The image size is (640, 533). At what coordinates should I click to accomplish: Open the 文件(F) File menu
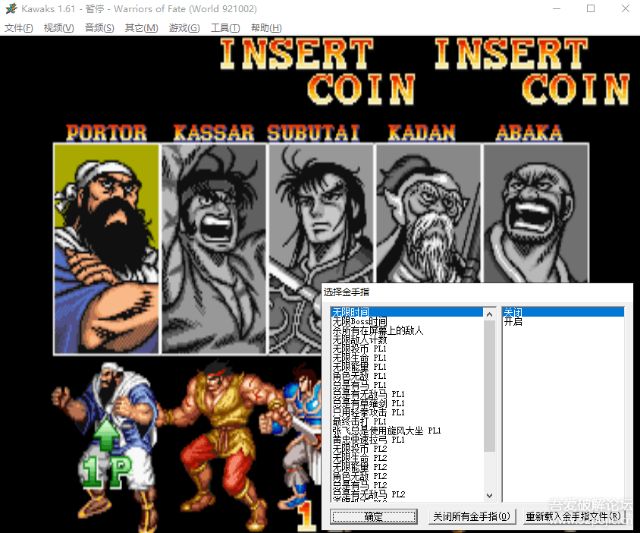pyautogui.click(x=19, y=28)
